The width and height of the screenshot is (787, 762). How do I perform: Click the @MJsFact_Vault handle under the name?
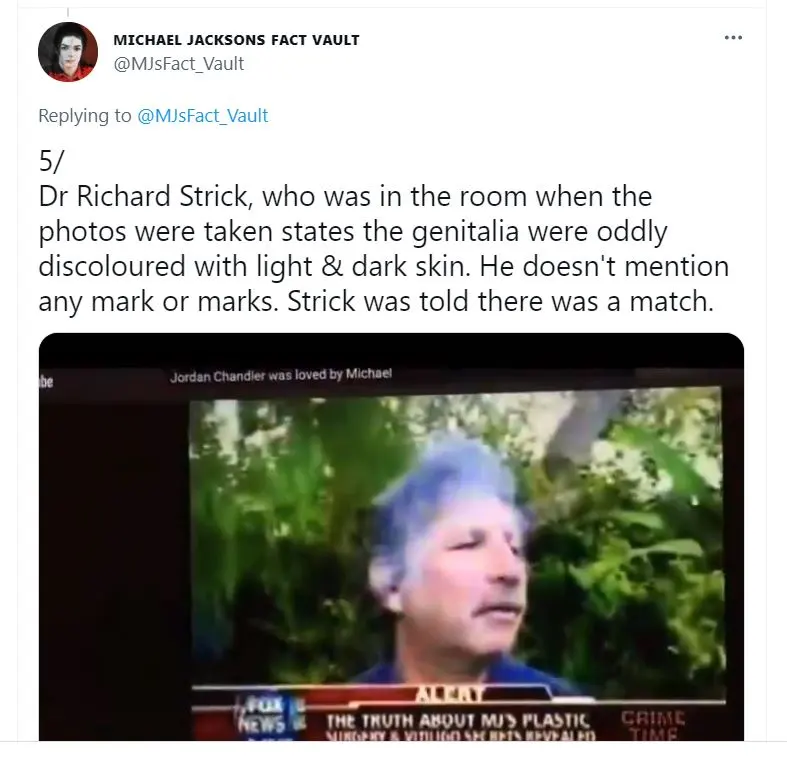click(179, 64)
